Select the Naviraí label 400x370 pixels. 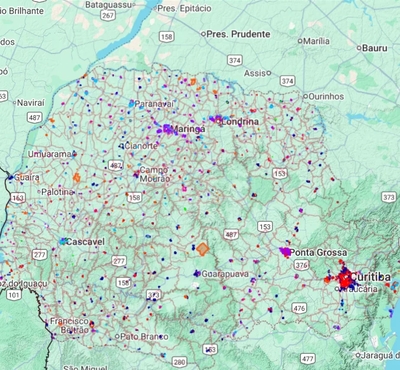coord(30,103)
